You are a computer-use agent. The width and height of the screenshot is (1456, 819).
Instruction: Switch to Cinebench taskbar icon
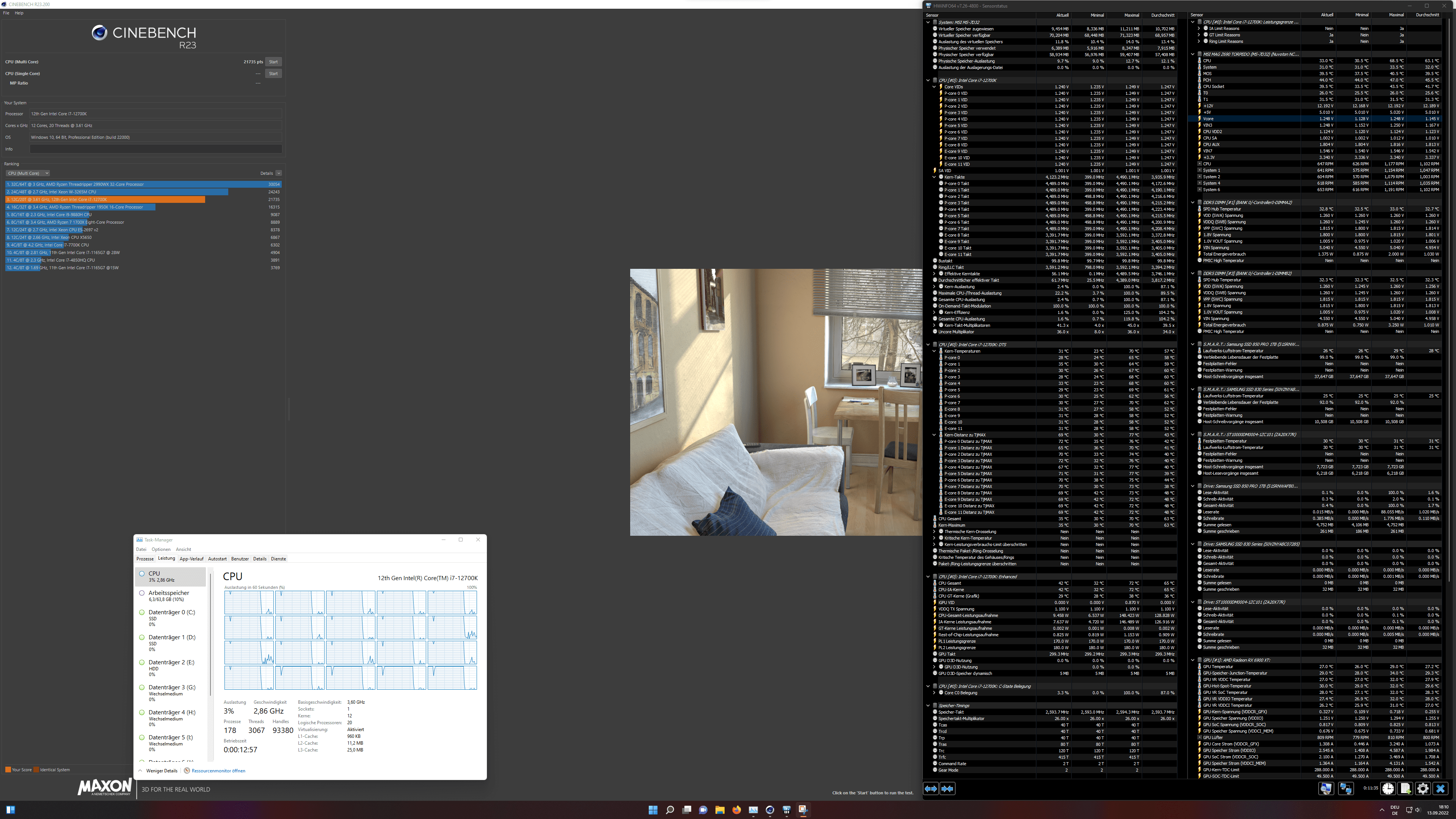point(770,810)
